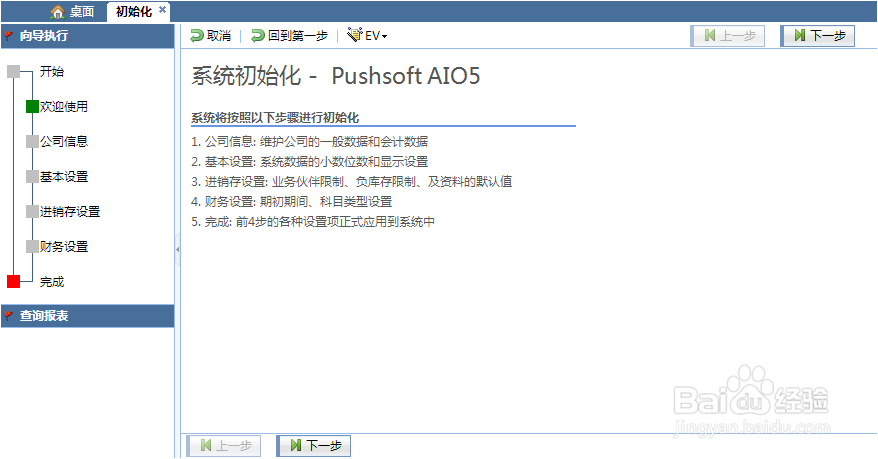Click the line 4. 财务设置 description
This screenshot has width=878, height=459.
tap(292, 202)
